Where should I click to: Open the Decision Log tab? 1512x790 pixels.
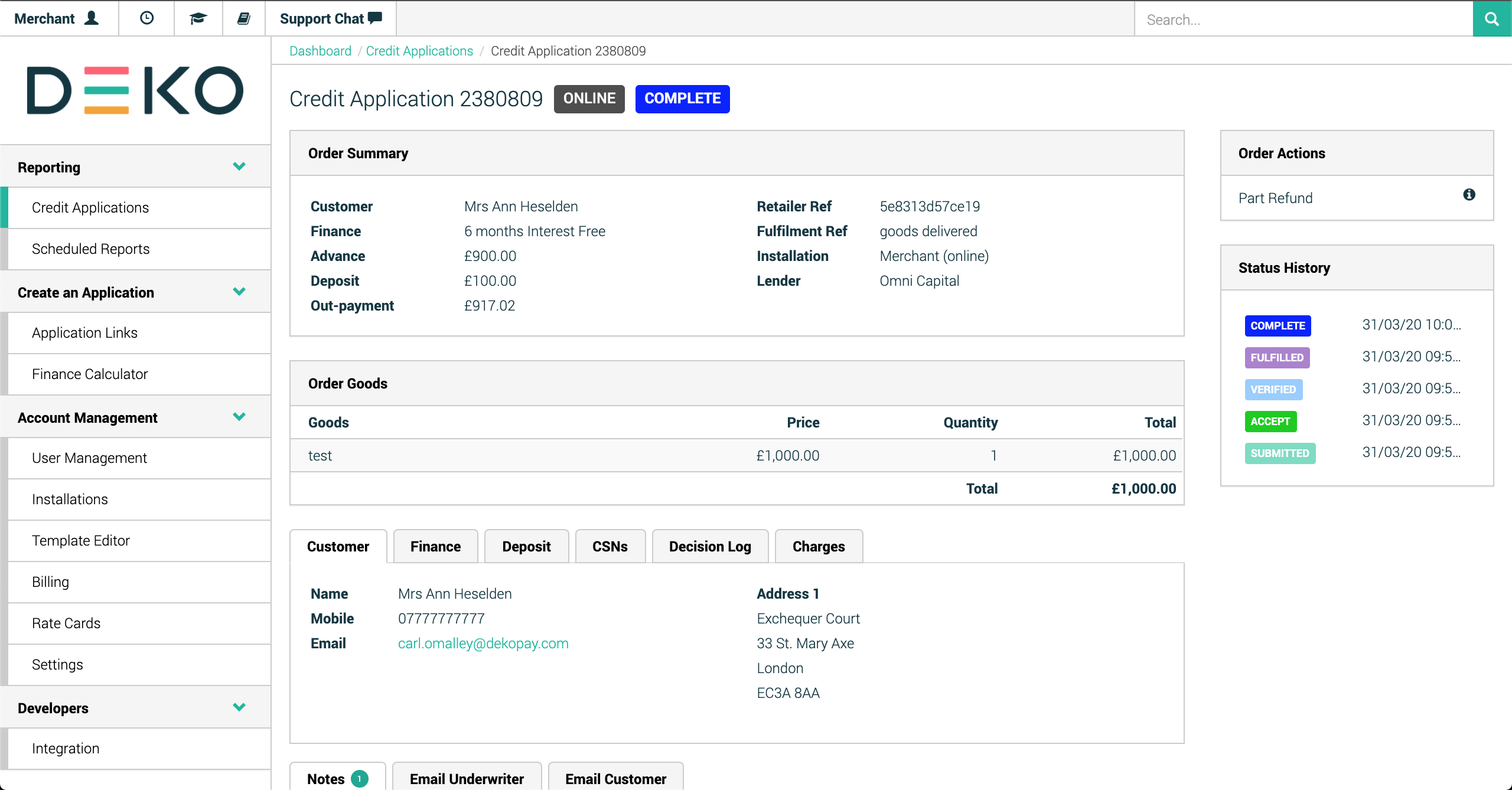[709, 546]
